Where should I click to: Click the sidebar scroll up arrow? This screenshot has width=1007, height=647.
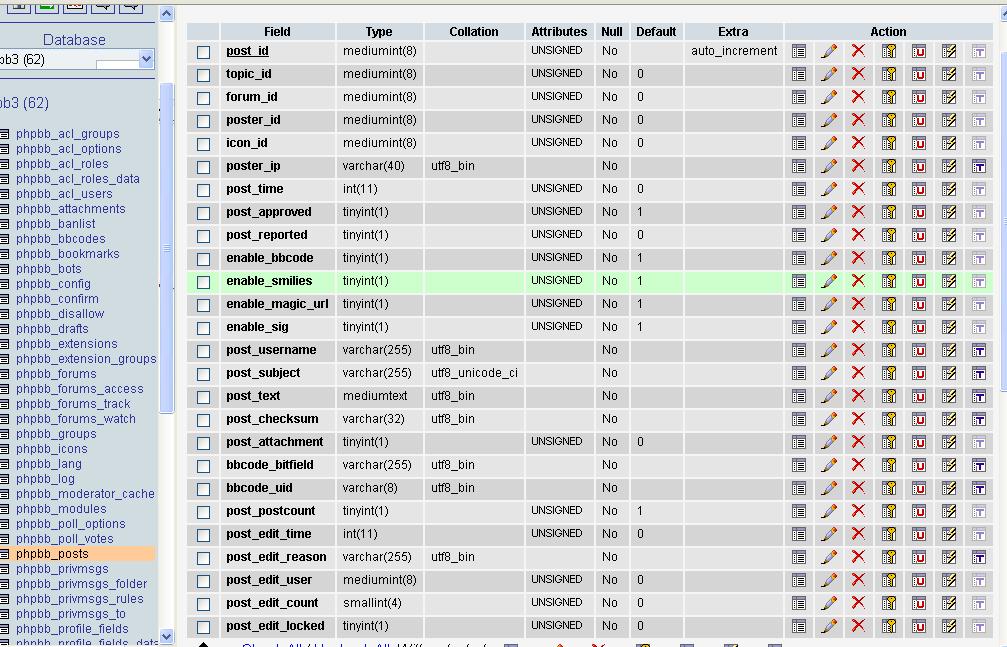167,15
